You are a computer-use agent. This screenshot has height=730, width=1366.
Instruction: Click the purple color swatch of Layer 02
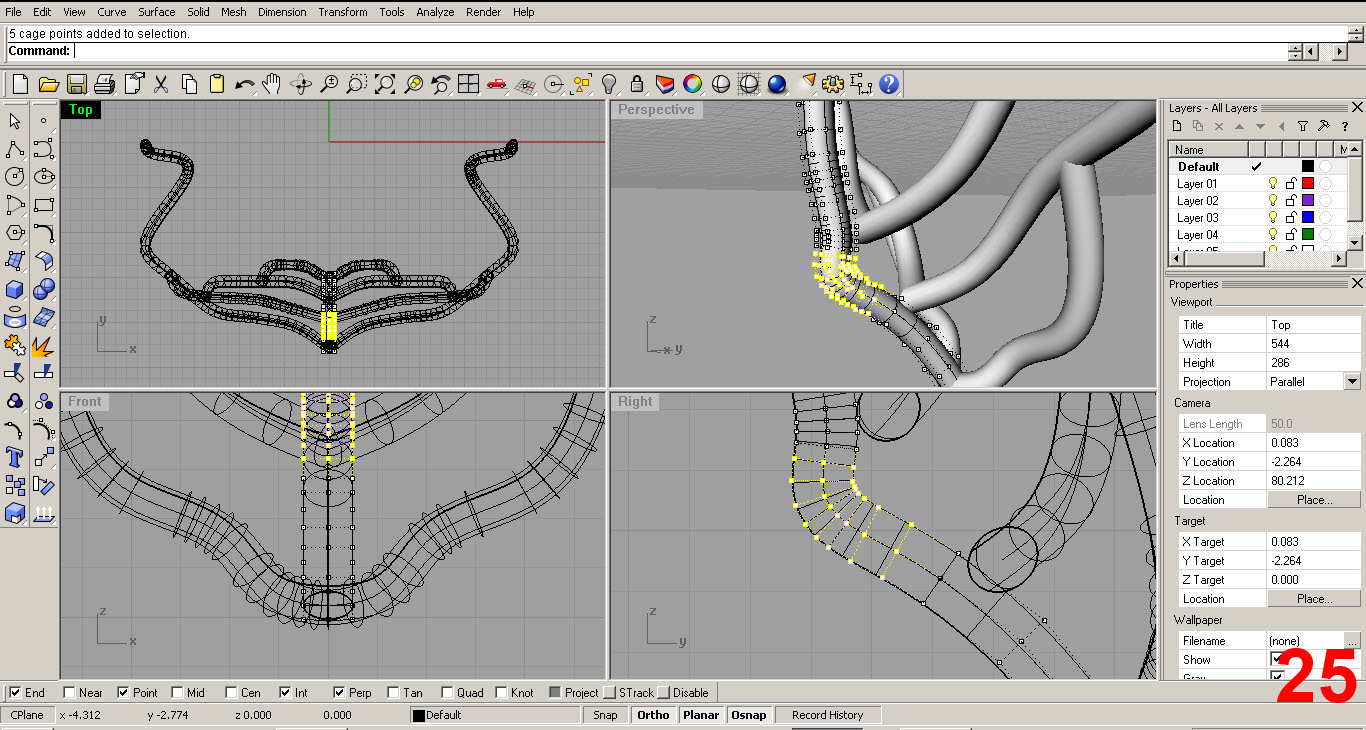click(1307, 200)
